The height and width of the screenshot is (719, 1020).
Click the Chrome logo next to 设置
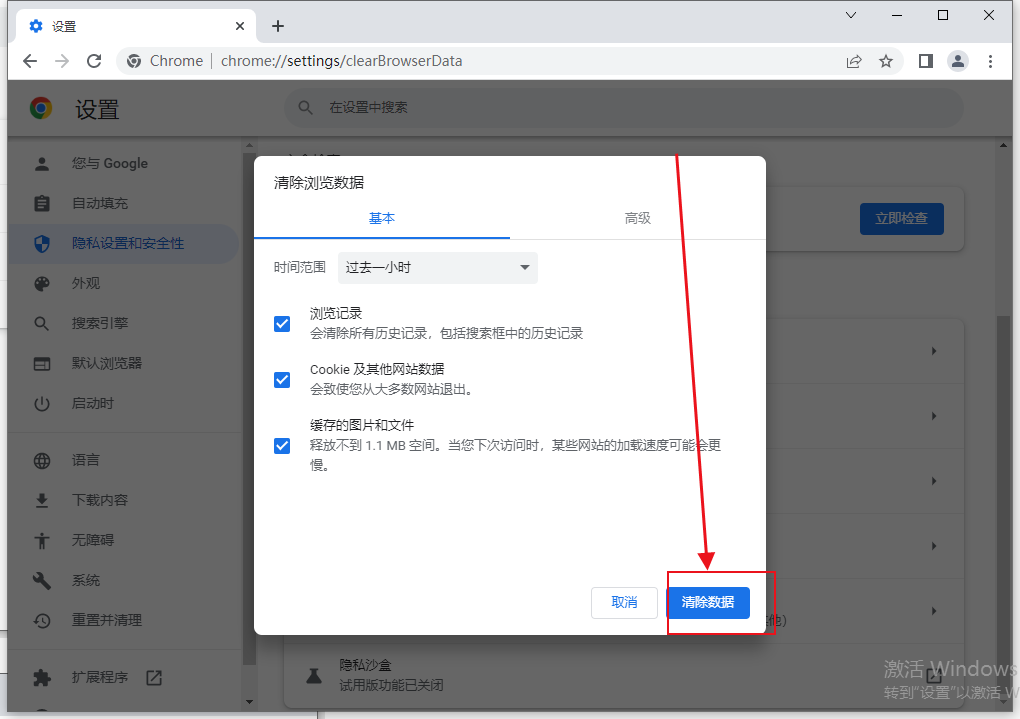tap(41, 108)
